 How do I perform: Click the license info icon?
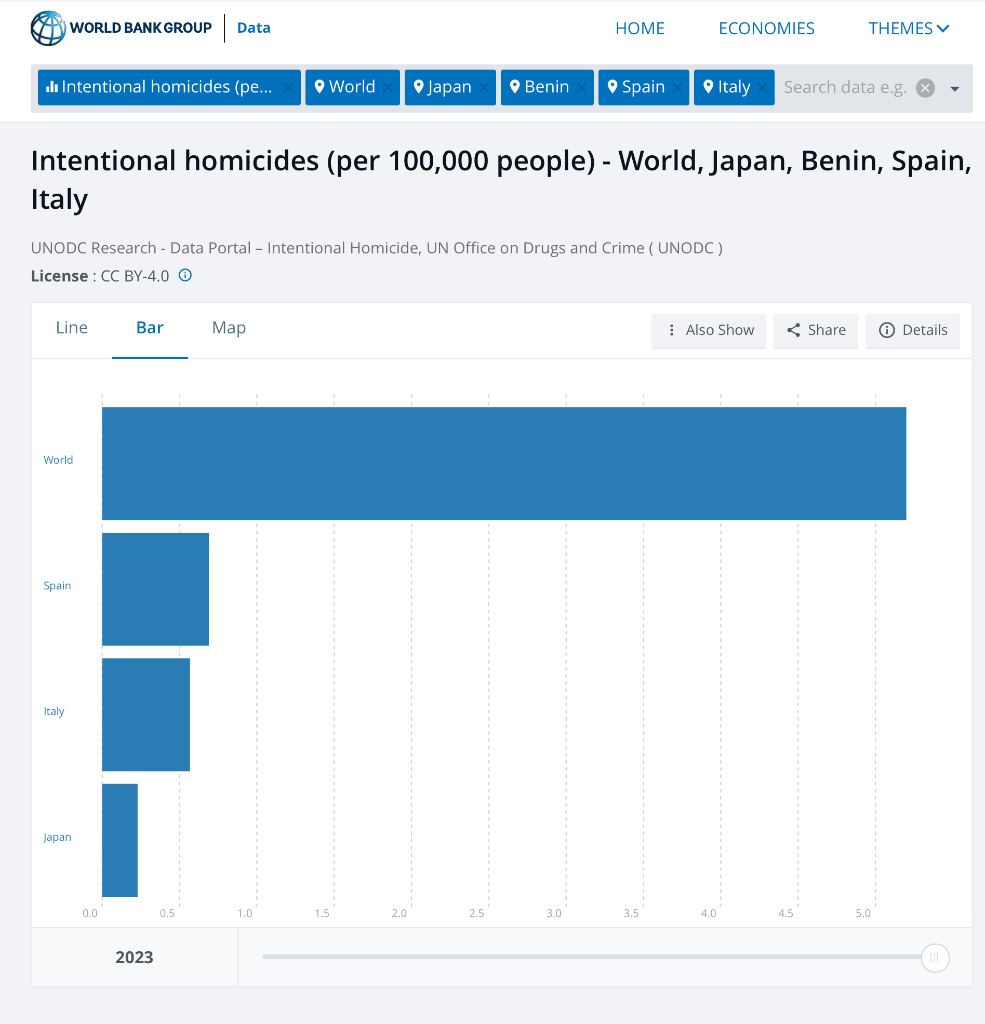[185, 275]
